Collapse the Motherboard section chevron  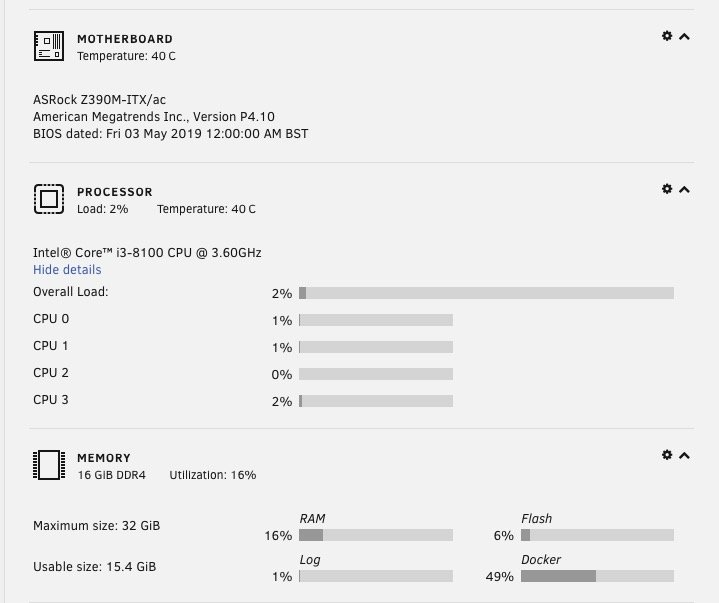pos(684,37)
